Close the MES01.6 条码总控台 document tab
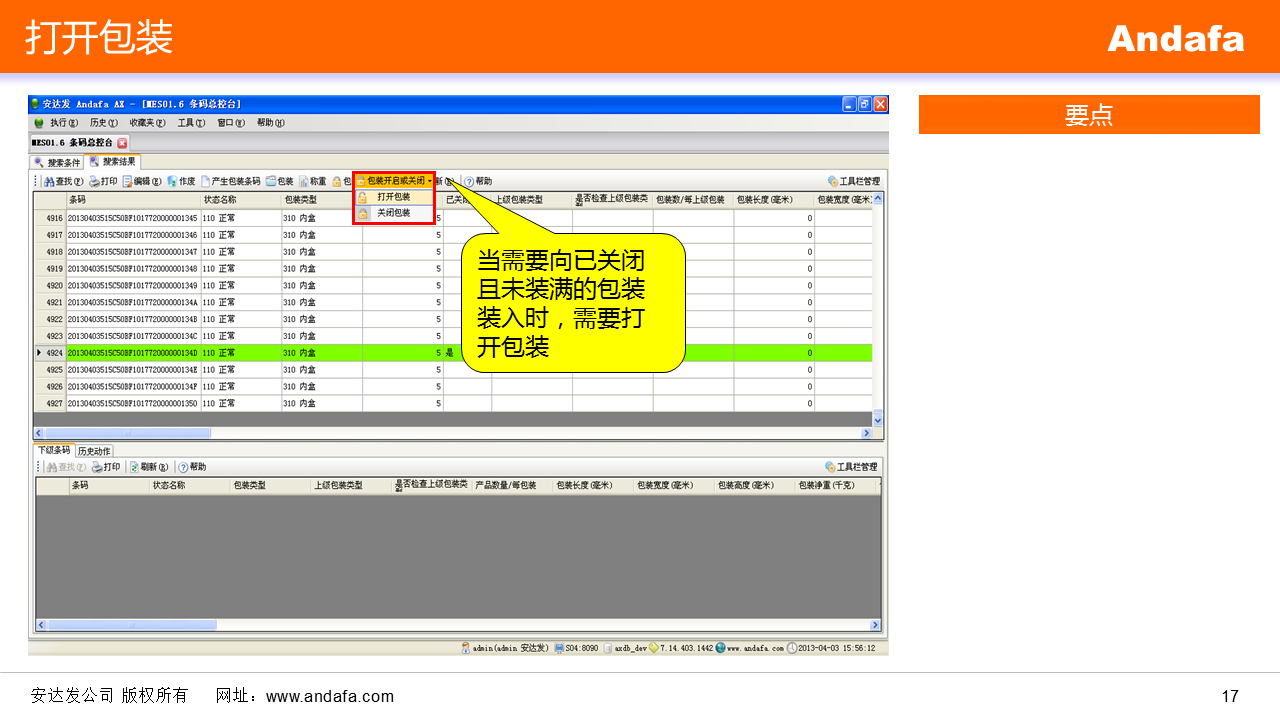The width and height of the screenshot is (1280, 720). pos(123,143)
